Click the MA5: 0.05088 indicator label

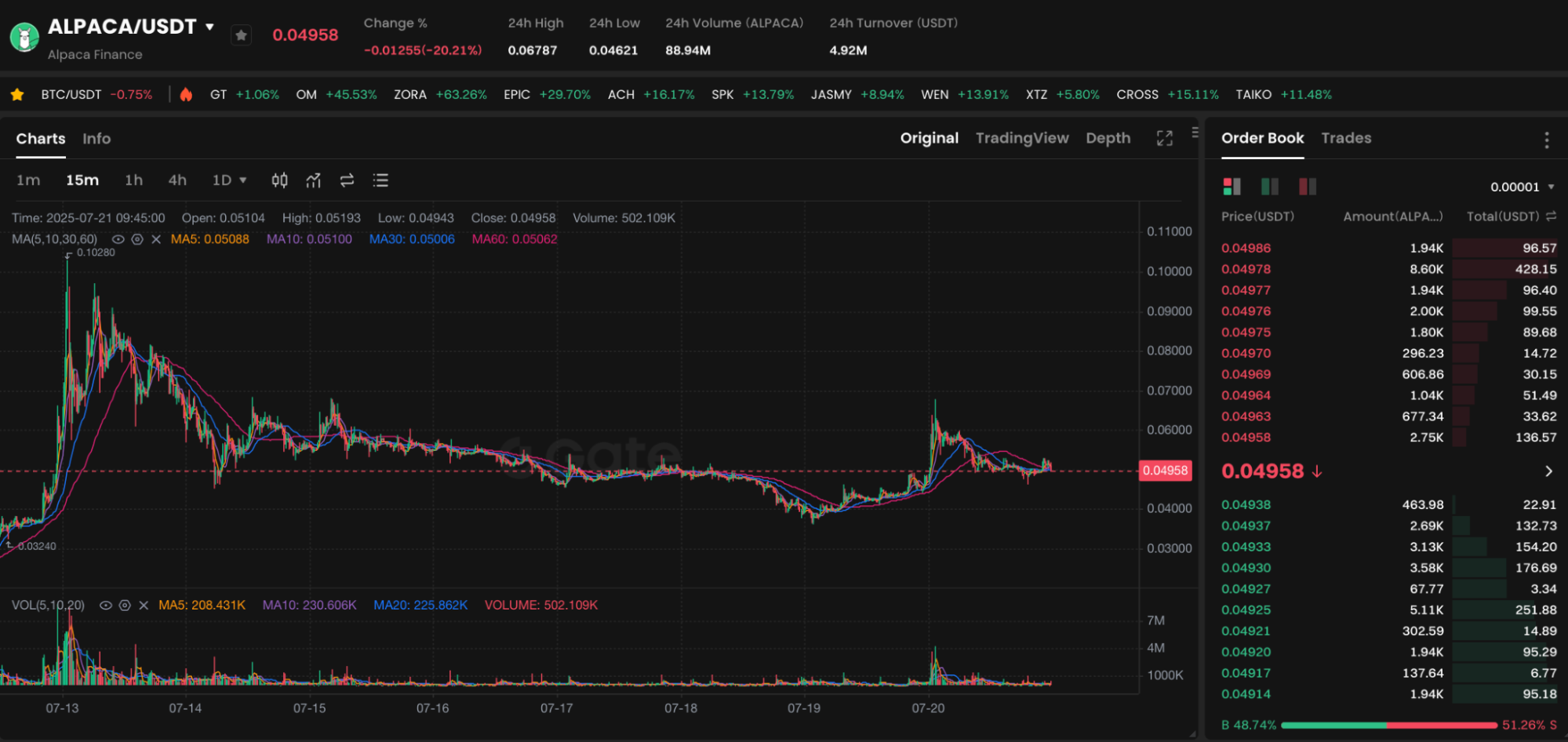(210, 239)
